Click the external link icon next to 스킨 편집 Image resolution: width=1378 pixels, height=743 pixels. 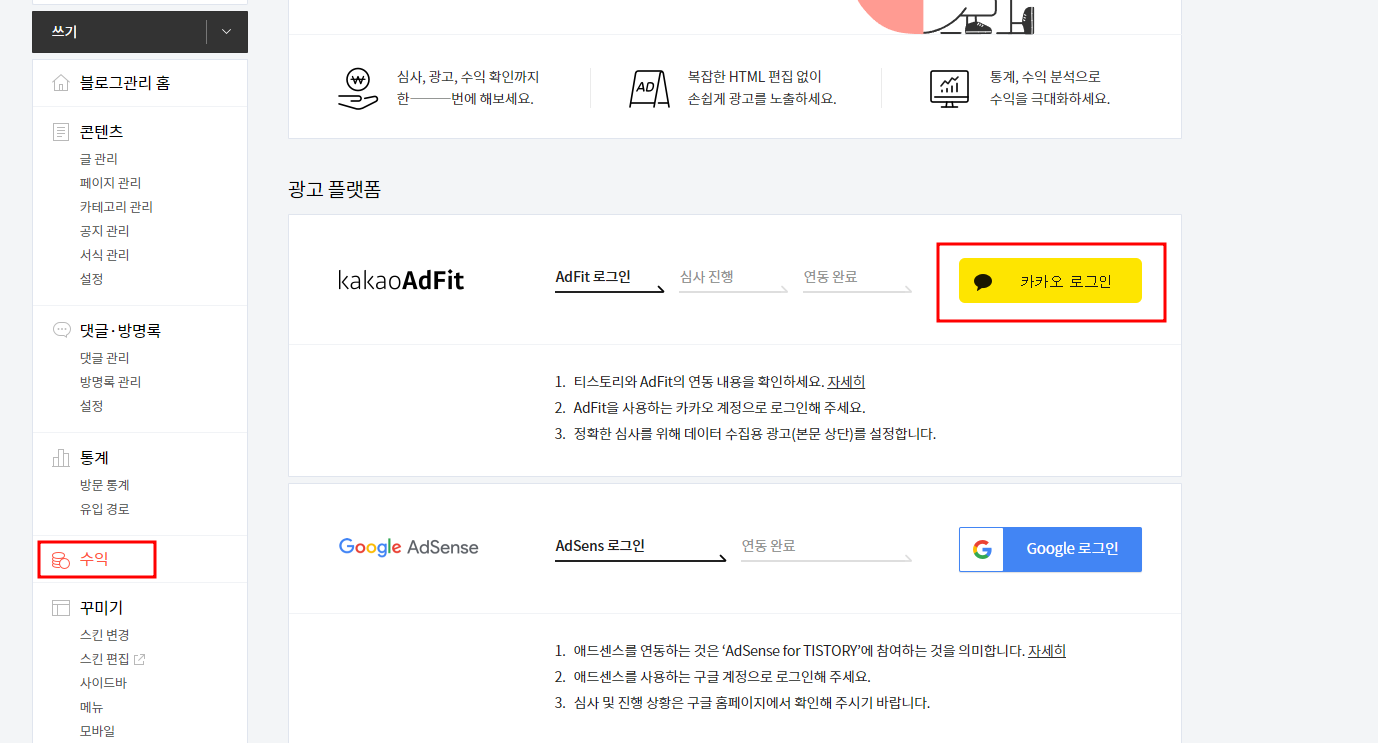pos(140,659)
